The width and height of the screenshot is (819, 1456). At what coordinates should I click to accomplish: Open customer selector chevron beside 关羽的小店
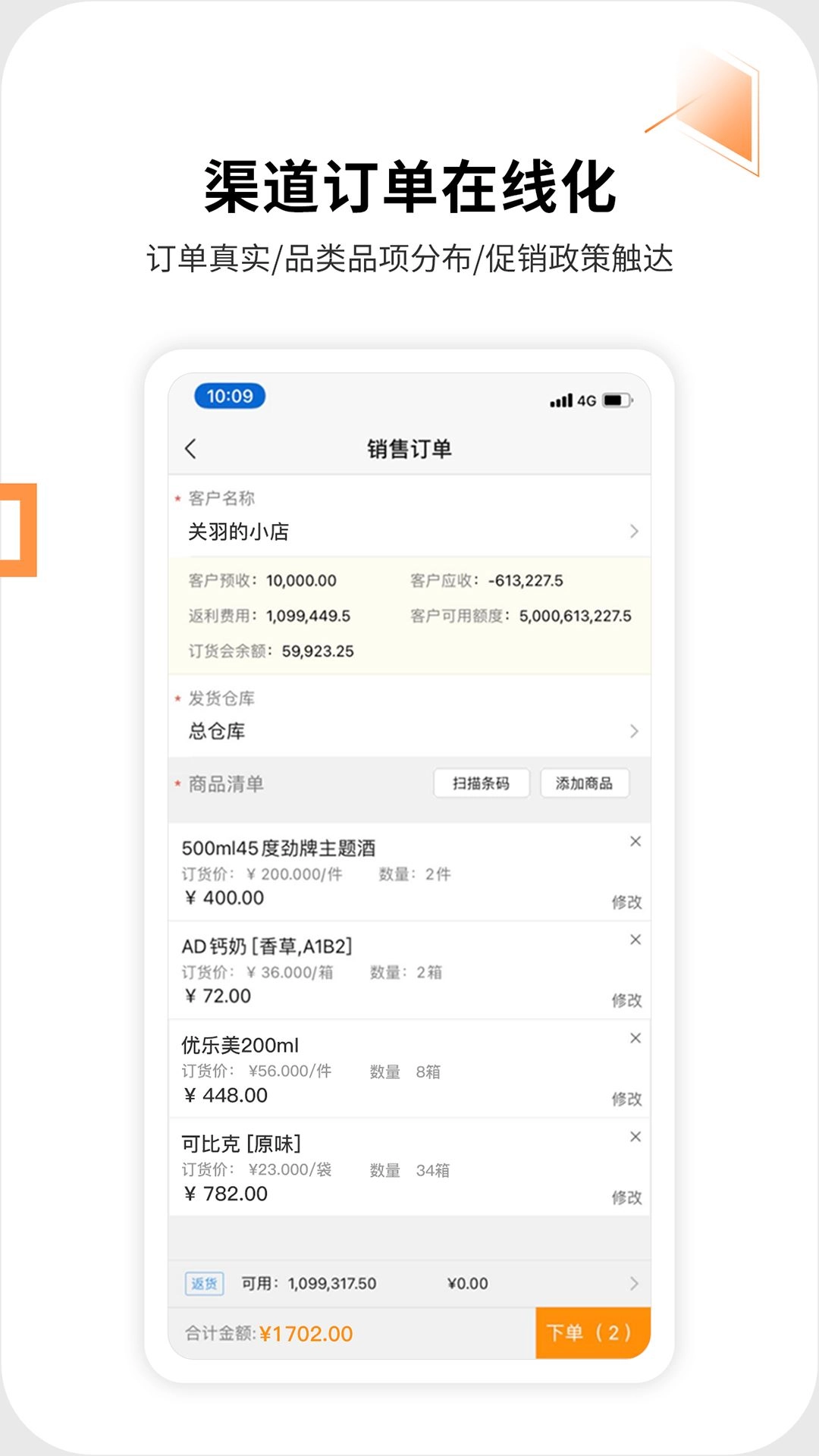(x=634, y=532)
